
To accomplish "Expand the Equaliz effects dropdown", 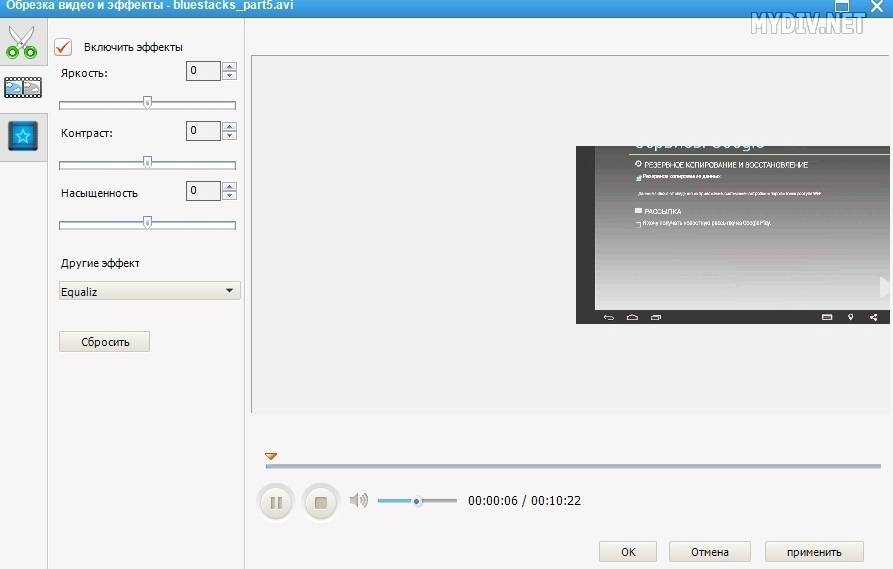I will click(149, 291).
